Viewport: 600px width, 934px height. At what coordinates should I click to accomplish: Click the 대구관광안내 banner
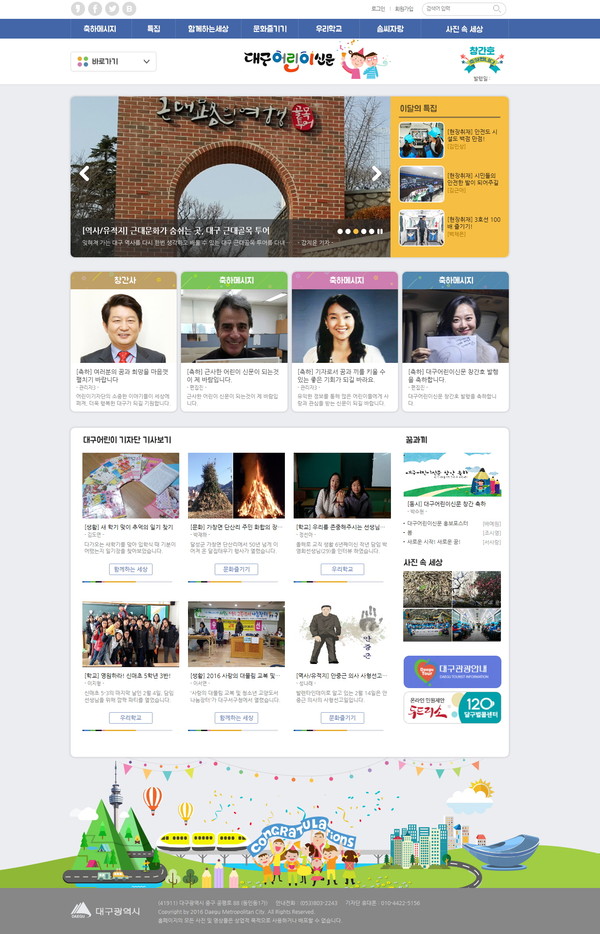click(x=452, y=671)
